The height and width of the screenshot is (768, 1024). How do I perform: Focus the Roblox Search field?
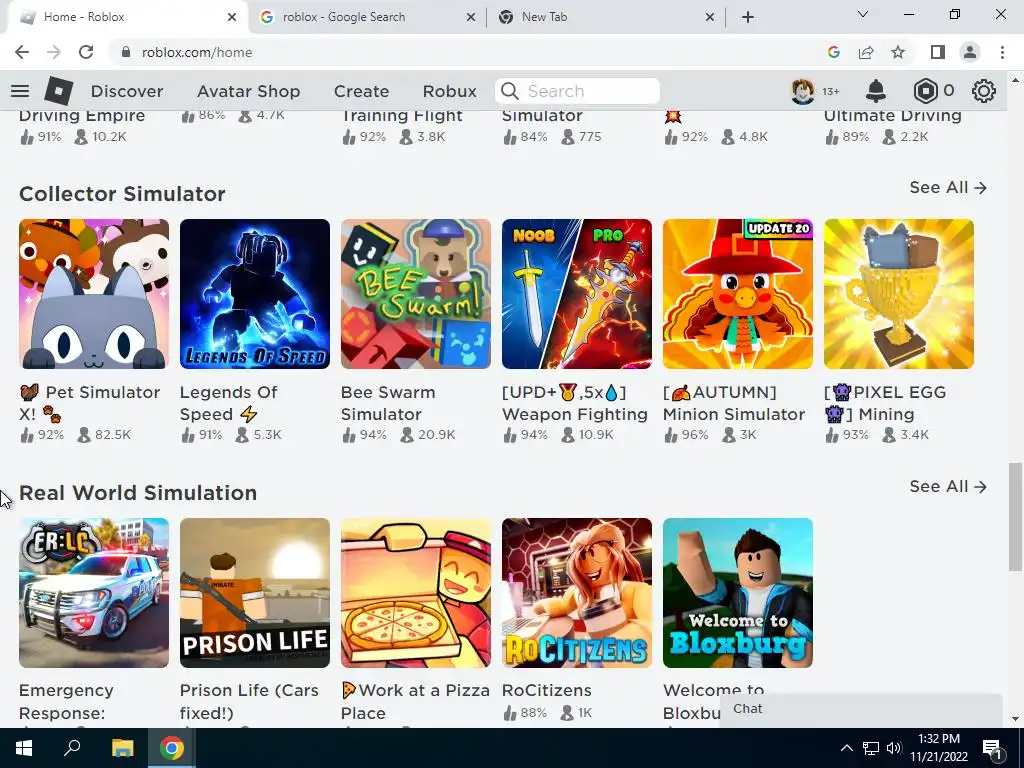(577, 91)
